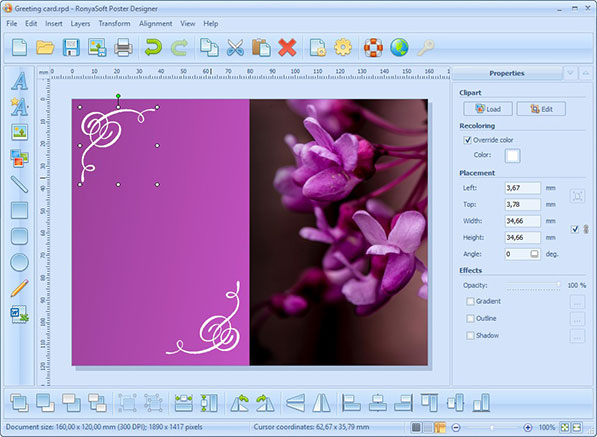The image size is (597, 437).
Task: Select the Pencil drawing tool
Action: [x=19, y=288]
